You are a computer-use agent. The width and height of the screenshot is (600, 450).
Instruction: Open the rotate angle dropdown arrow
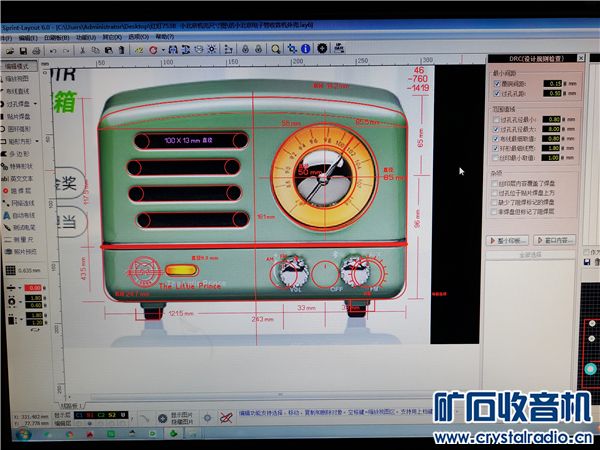pyautogui.click(x=163, y=50)
